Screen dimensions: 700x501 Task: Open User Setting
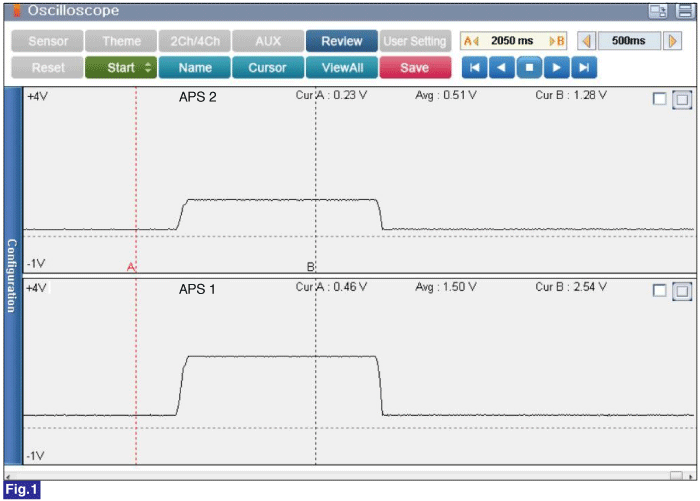pyautogui.click(x=415, y=41)
